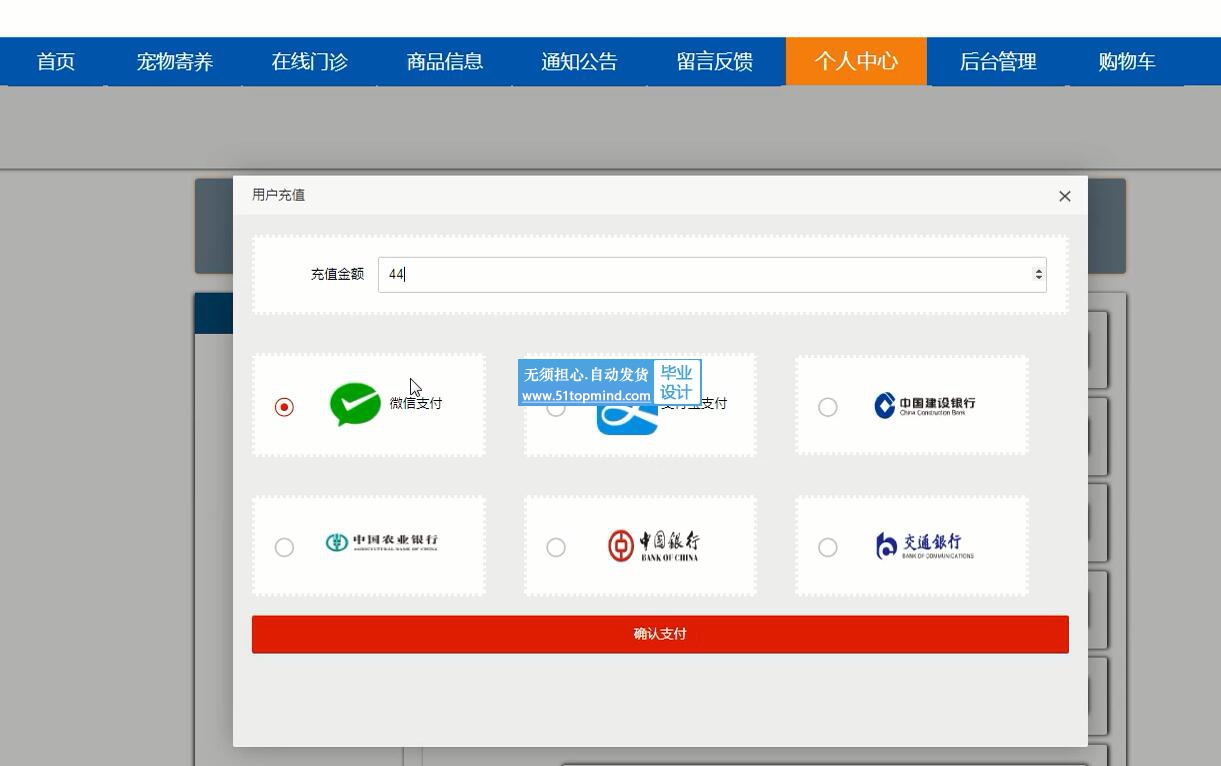Select the Bank of Communications radio button
The height and width of the screenshot is (766, 1221).
[x=828, y=547]
